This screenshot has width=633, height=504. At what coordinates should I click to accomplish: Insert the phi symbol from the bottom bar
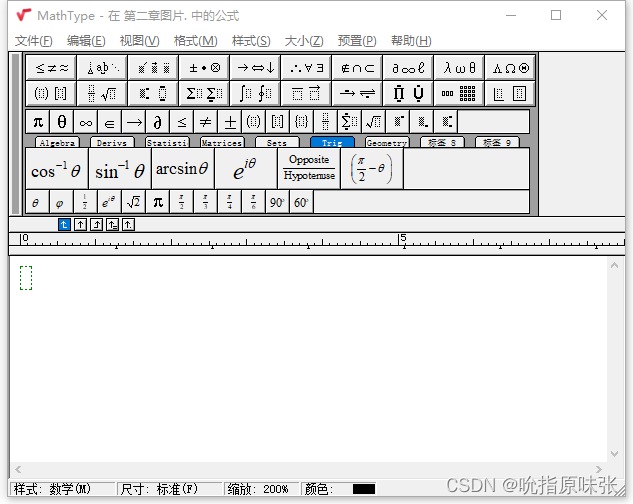(61, 202)
